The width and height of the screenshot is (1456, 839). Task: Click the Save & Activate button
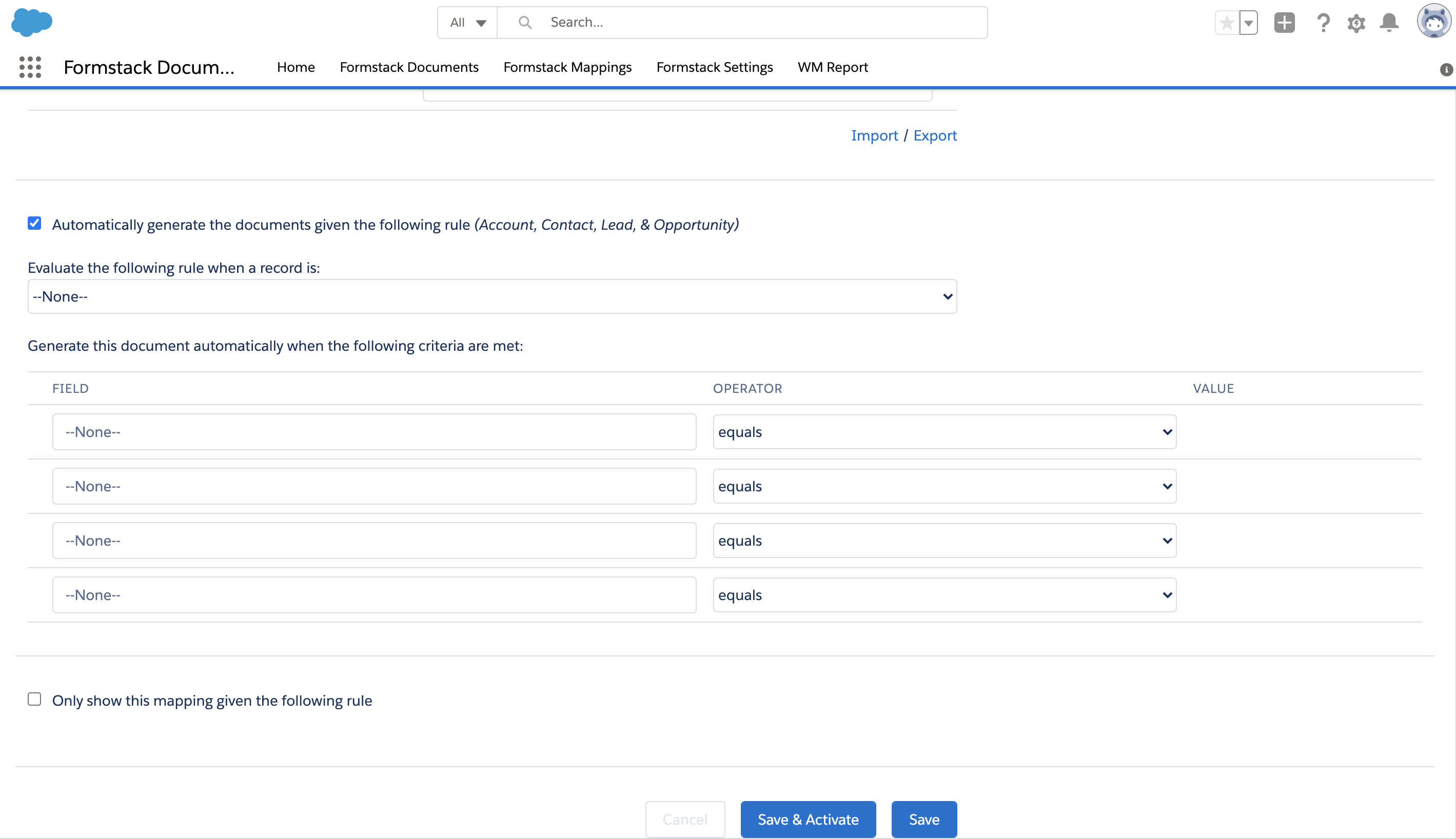[x=808, y=820]
